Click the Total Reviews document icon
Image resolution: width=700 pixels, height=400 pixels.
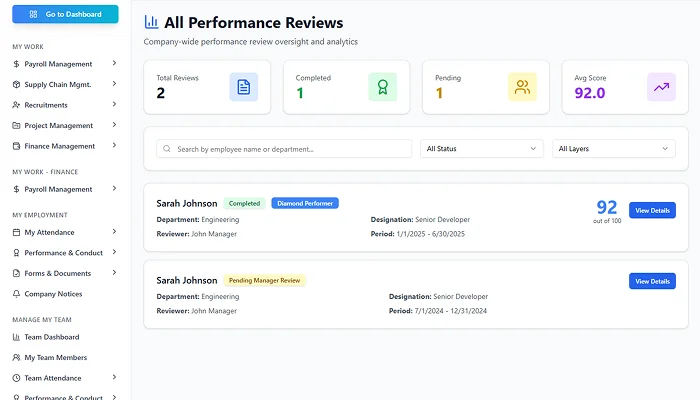243,87
